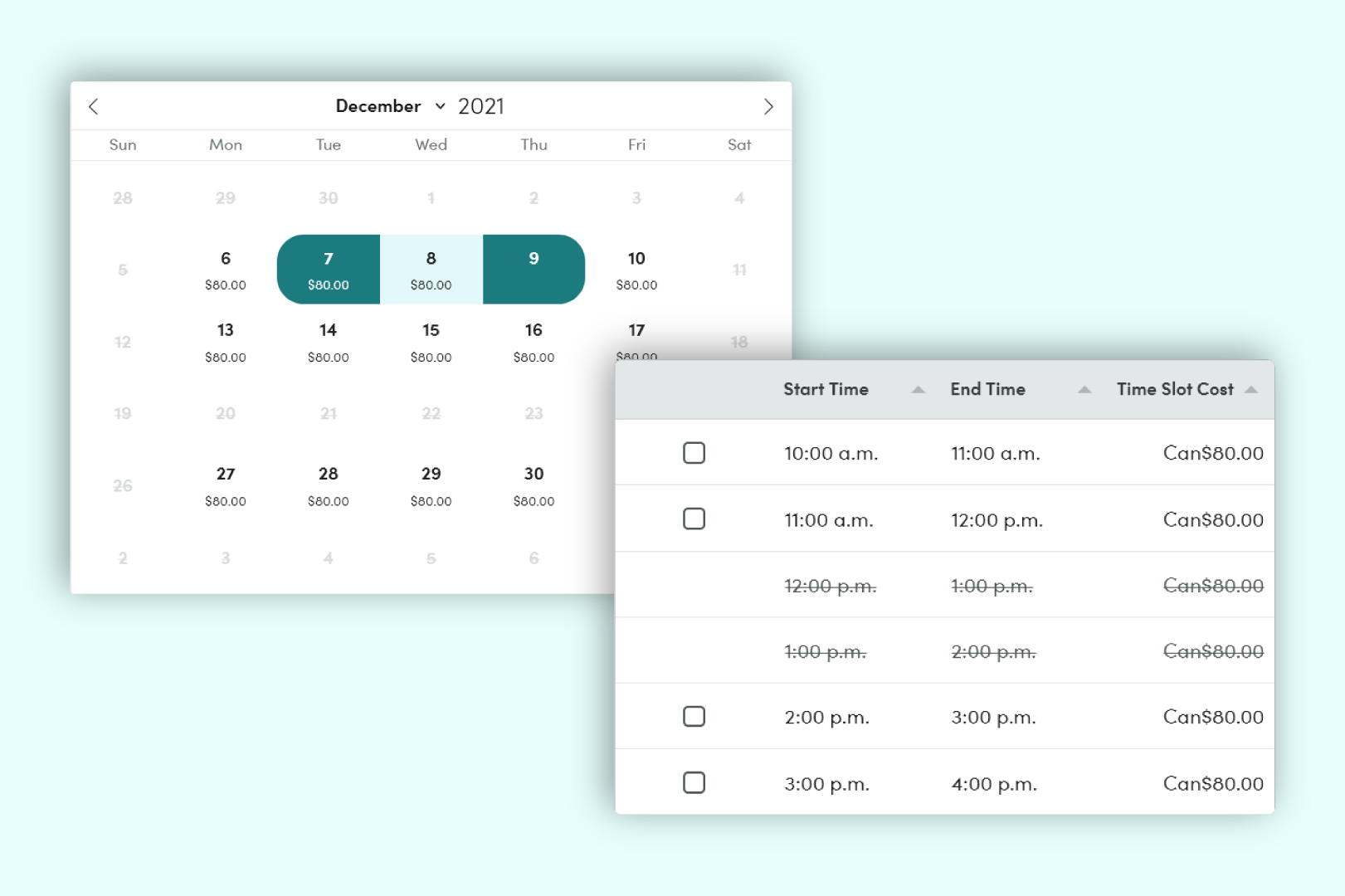Check the 3:00 p.m. booking slot
Screen dimensions: 1345x896
tap(694, 782)
